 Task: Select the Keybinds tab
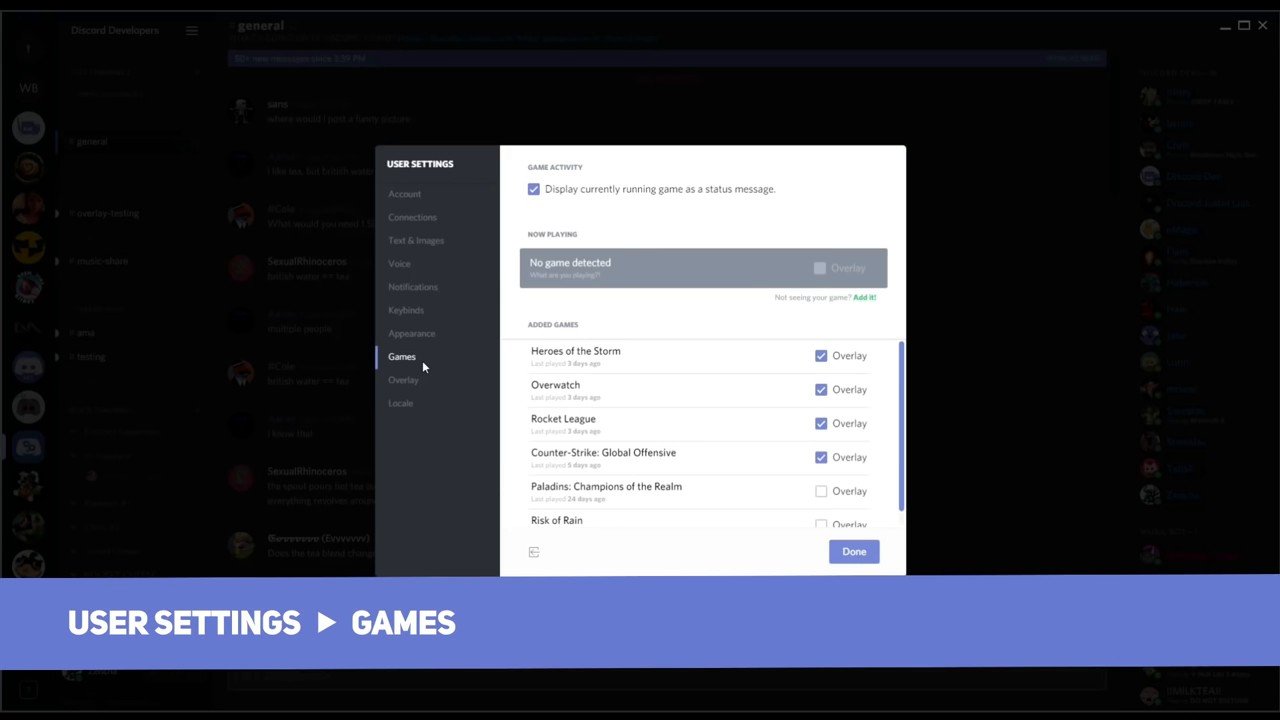click(406, 310)
